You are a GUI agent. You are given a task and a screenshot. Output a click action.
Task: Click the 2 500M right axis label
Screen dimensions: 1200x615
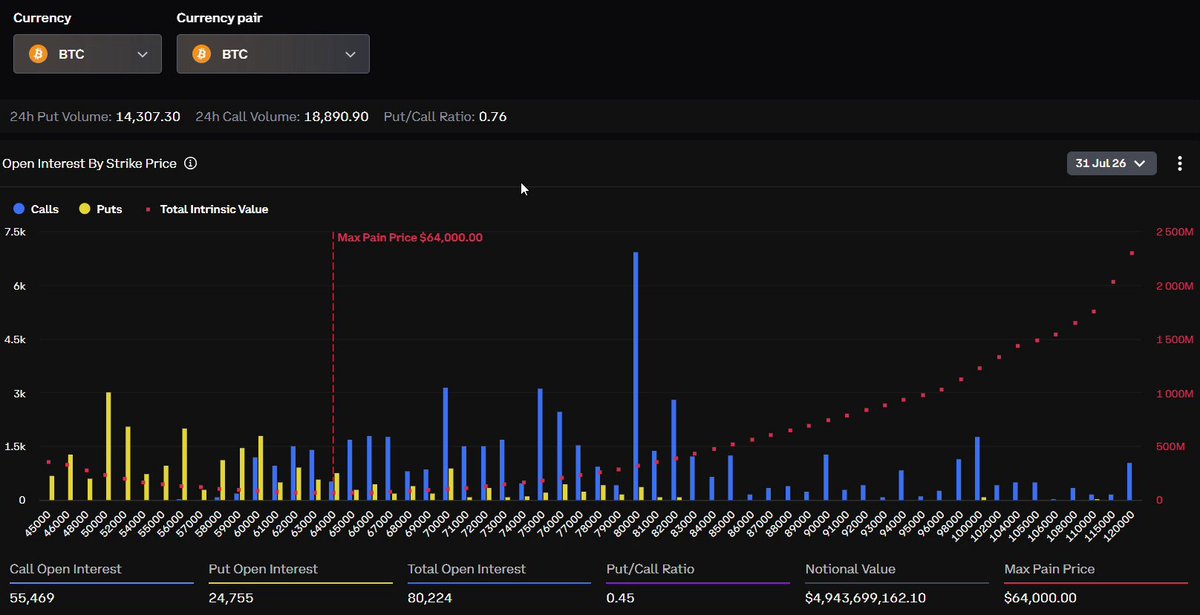pos(1174,231)
